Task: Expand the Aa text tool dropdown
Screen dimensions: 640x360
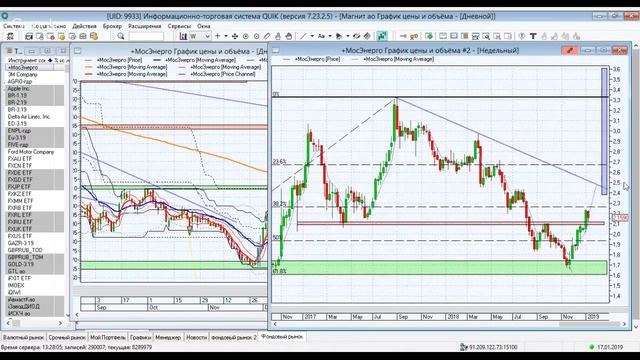Action: 330,36
